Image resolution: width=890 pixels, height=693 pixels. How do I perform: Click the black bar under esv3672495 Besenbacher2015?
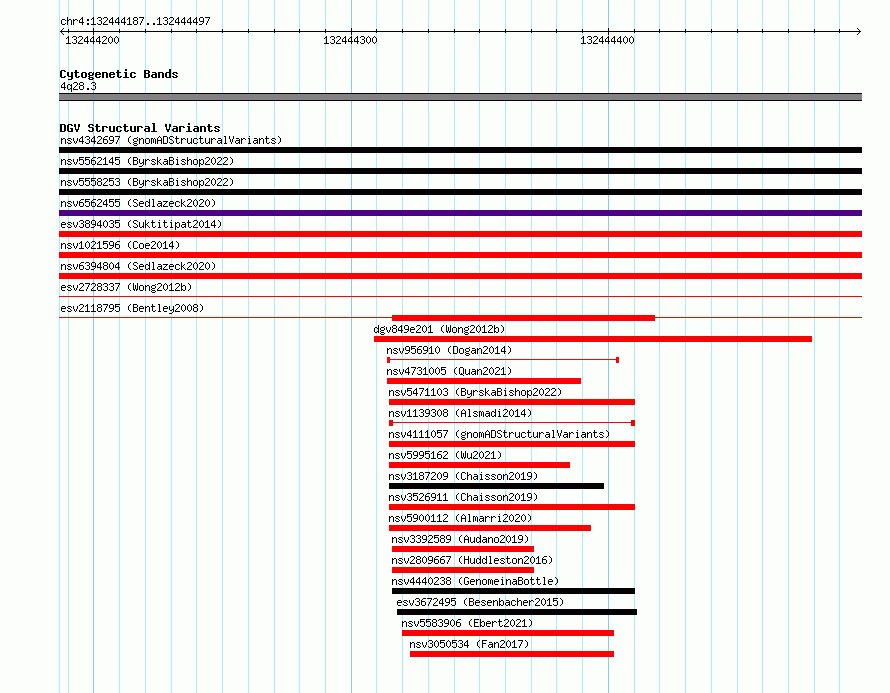click(517, 612)
